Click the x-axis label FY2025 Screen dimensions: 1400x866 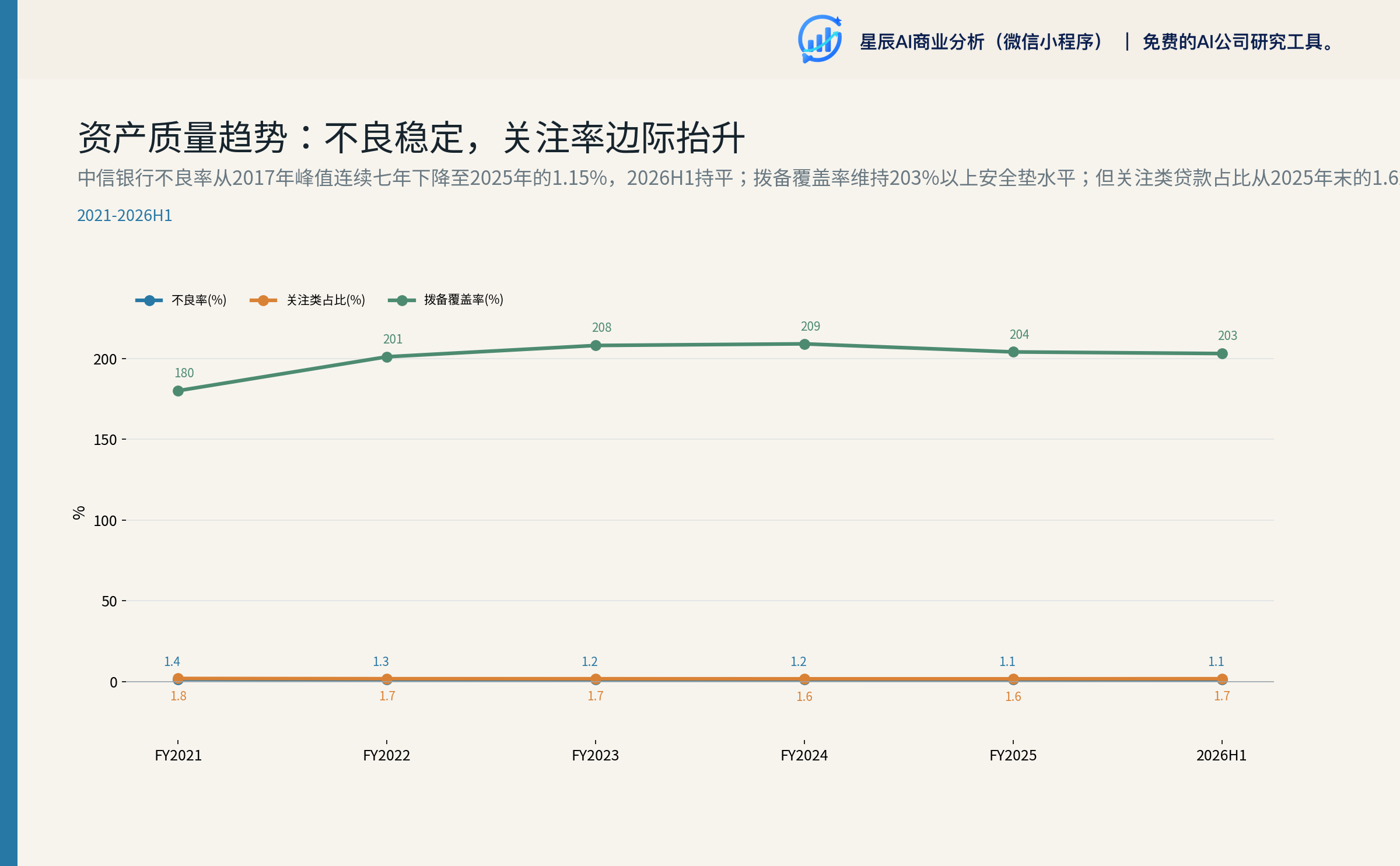point(1013,756)
